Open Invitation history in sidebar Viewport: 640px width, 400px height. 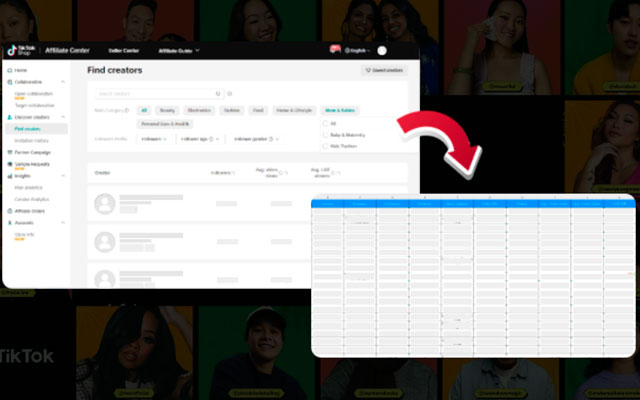31,141
